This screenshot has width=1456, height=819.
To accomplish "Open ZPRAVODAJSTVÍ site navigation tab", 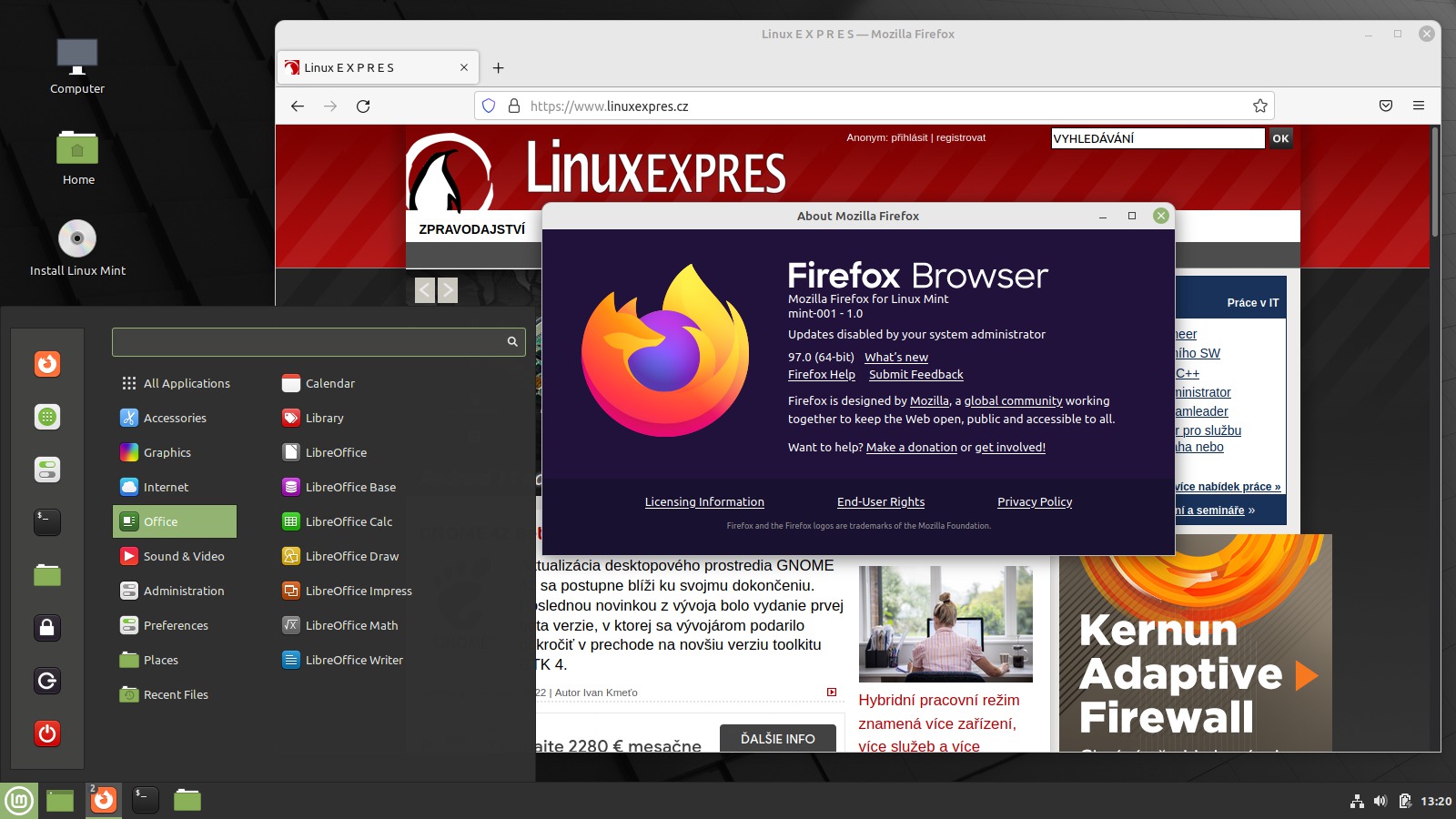I will coord(472,229).
